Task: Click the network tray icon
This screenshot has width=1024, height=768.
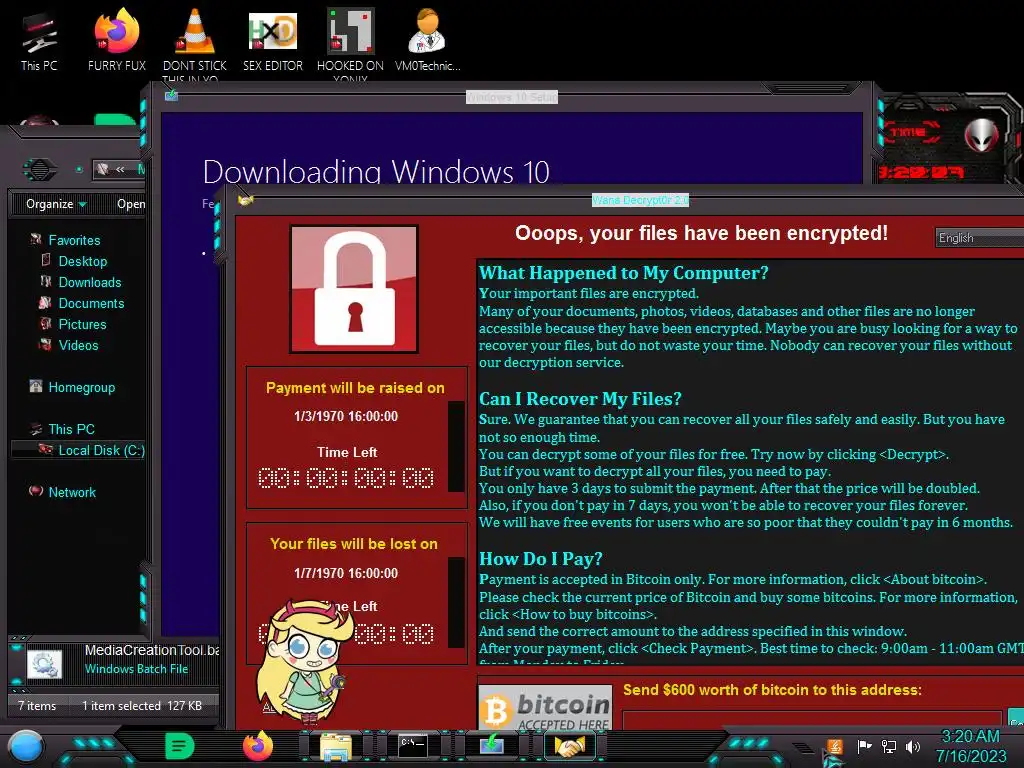Action: 889,746
